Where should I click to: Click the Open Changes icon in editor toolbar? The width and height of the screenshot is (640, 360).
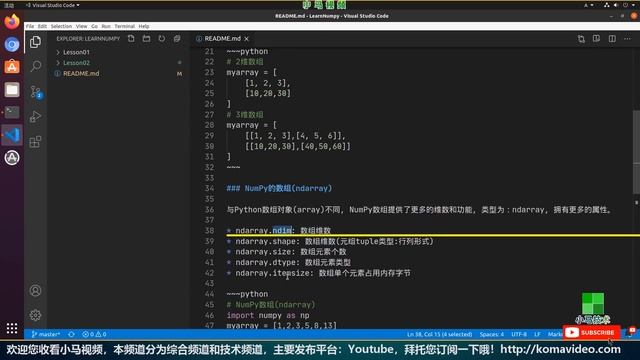(x=581, y=39)
